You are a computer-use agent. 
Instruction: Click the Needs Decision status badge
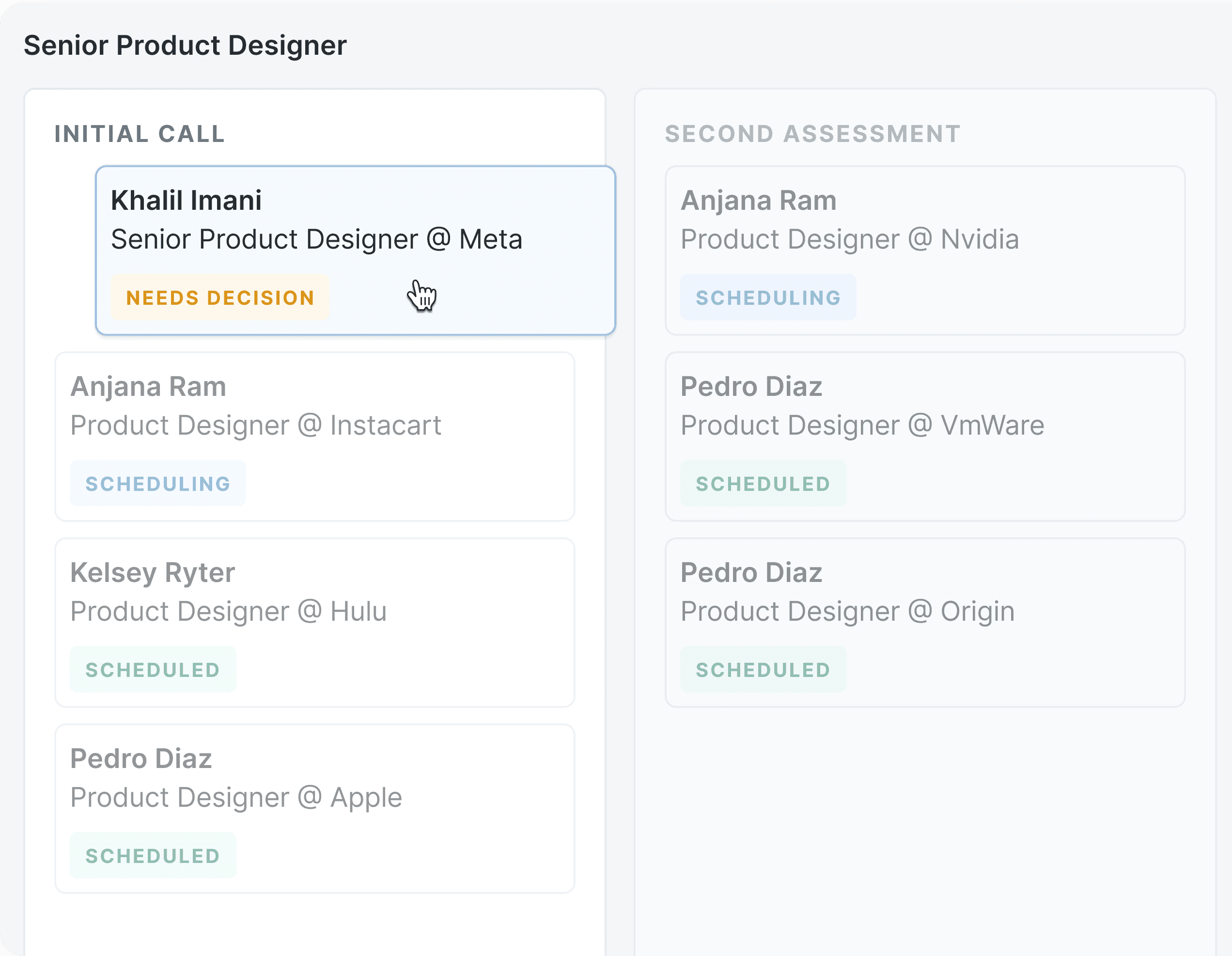(x=219, y=298)
